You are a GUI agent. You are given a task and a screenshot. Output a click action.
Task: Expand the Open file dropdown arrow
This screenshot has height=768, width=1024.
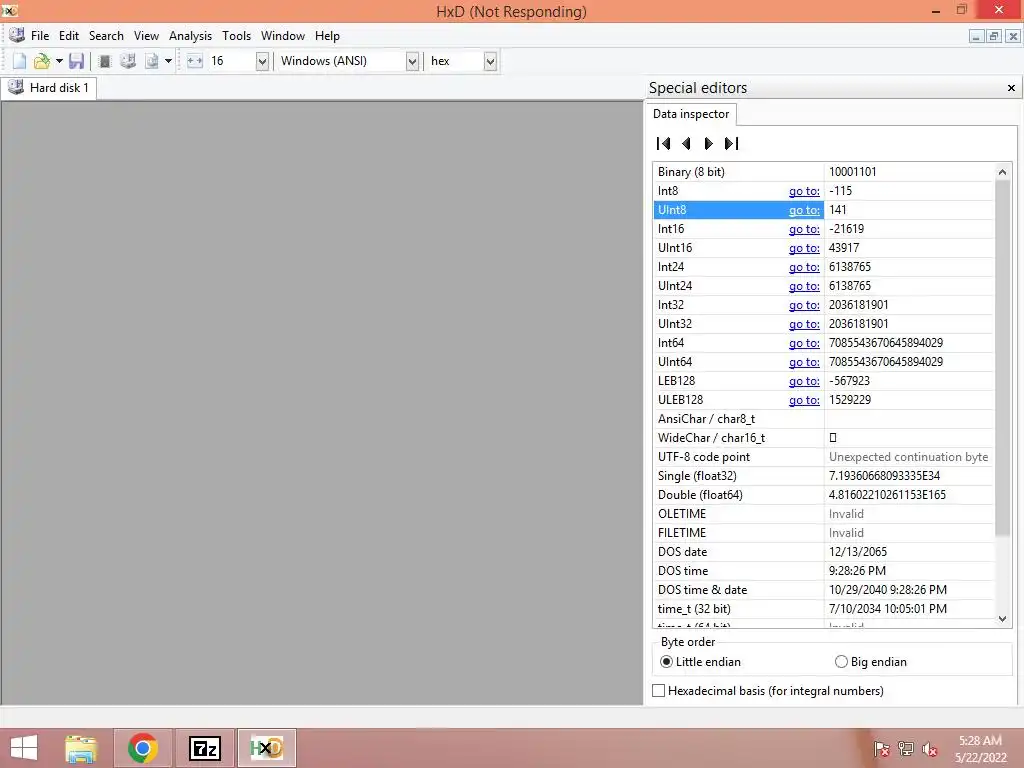[x=59, y=61]
